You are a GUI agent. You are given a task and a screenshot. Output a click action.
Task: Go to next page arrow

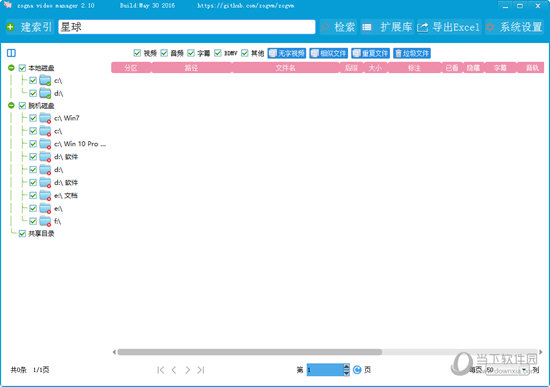pos(188,370)
